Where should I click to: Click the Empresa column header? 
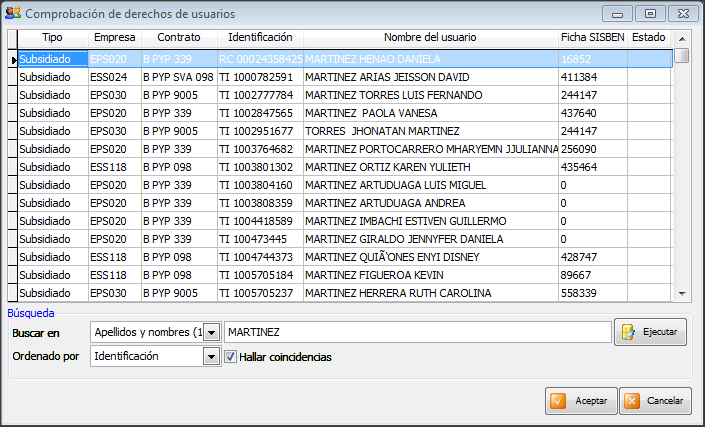[115, 37]
